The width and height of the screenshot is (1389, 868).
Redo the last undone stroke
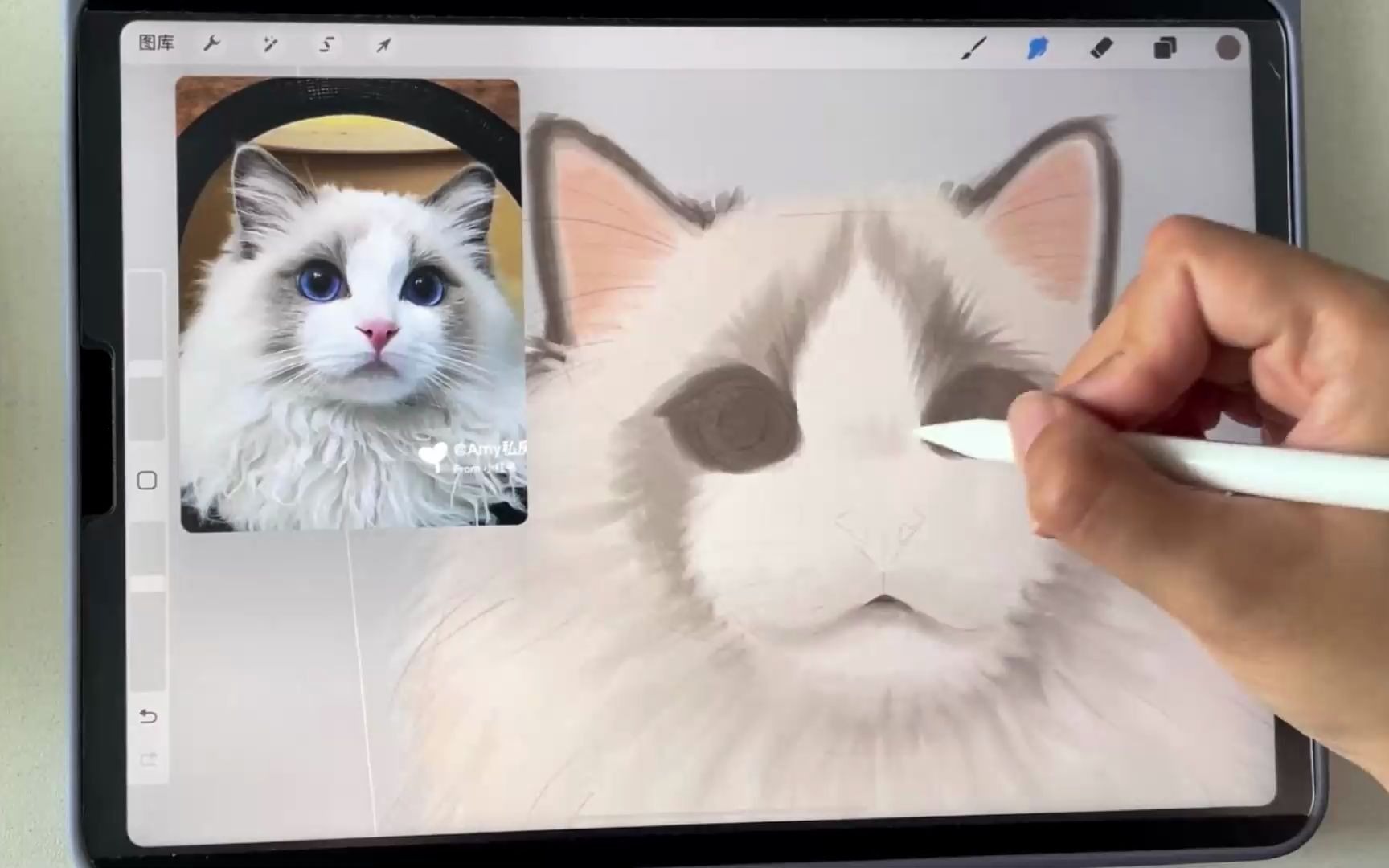click(x=148, y=759)
